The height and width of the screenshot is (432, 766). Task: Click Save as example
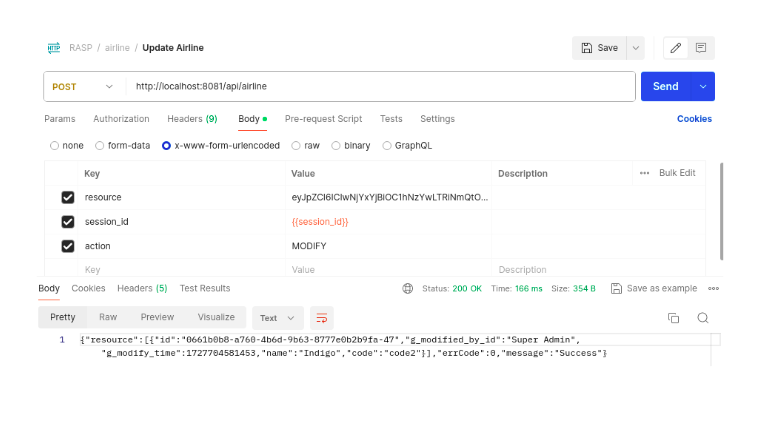coord(661,288)
